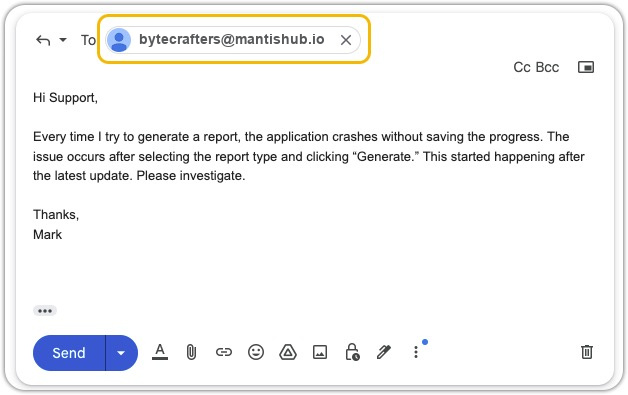Viewport: 628px width, 395px height.
Task: Add Bcc recipients
Action: coord(547,67)
